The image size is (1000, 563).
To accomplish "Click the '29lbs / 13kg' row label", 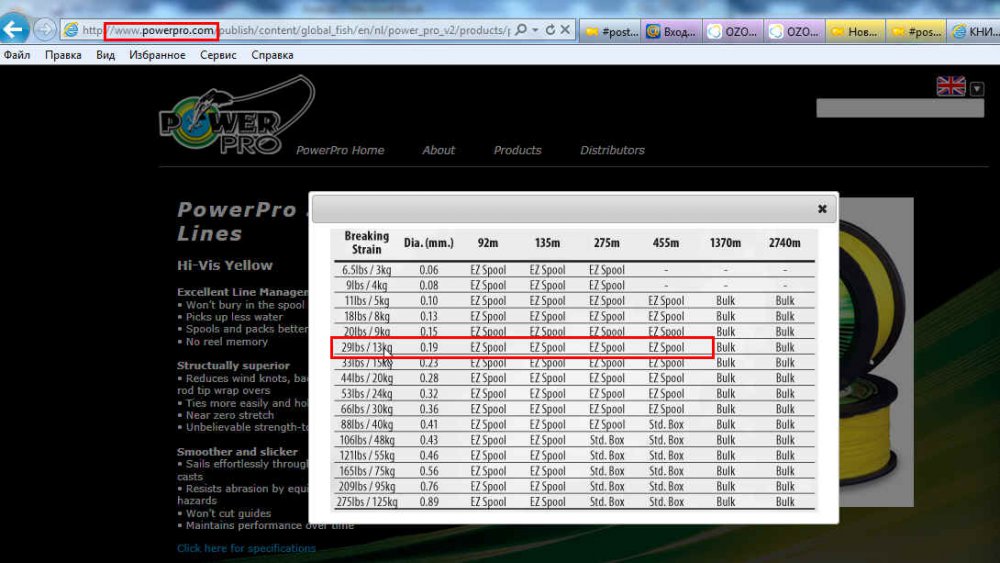I will [367, 347].
